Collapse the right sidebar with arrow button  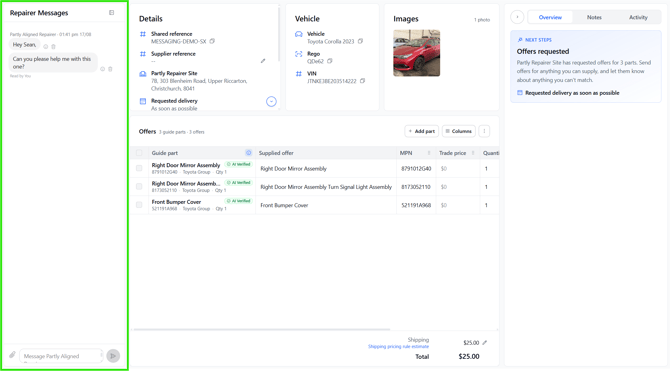tap(517, 17)
